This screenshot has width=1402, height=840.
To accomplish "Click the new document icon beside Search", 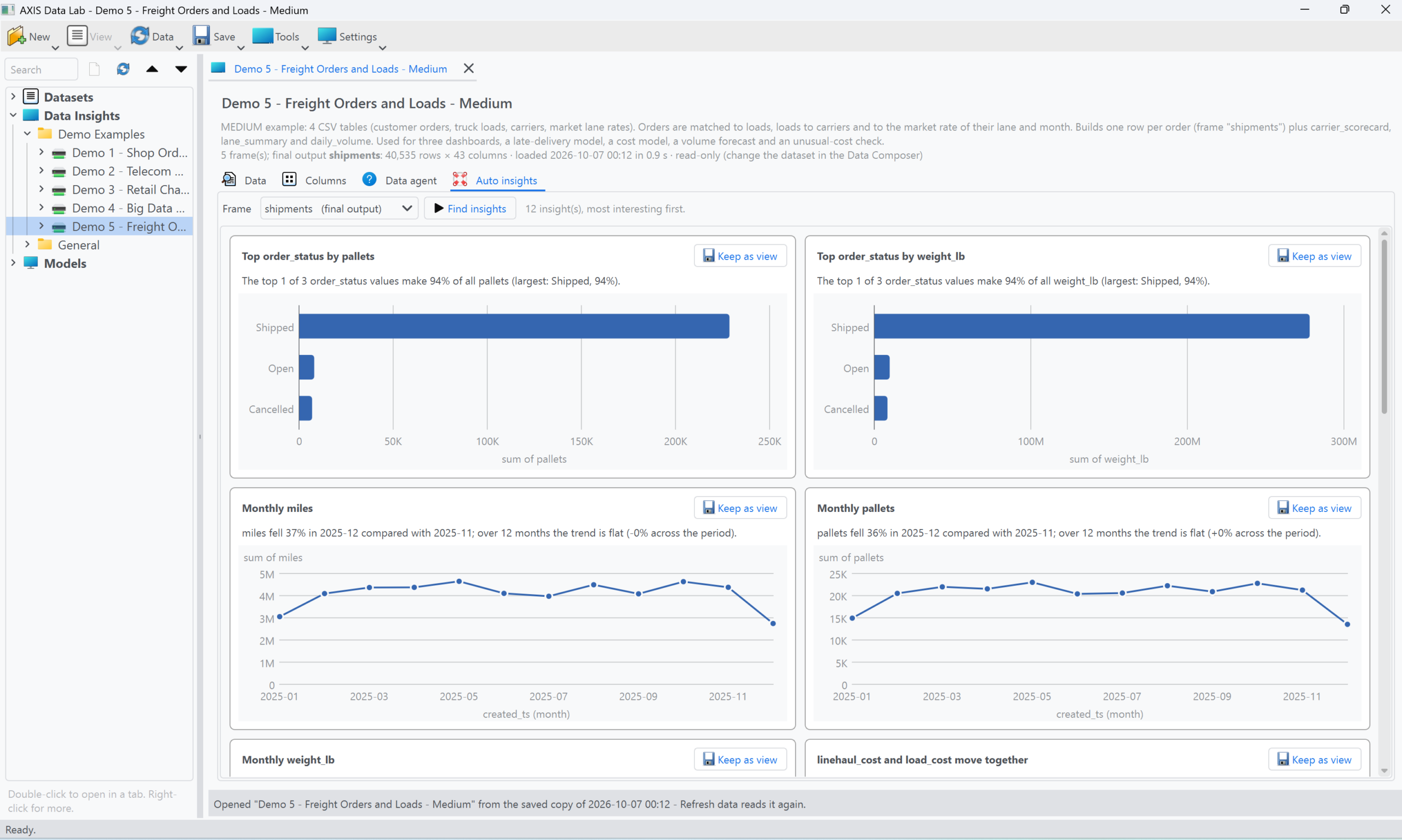I will click(95, 69).
